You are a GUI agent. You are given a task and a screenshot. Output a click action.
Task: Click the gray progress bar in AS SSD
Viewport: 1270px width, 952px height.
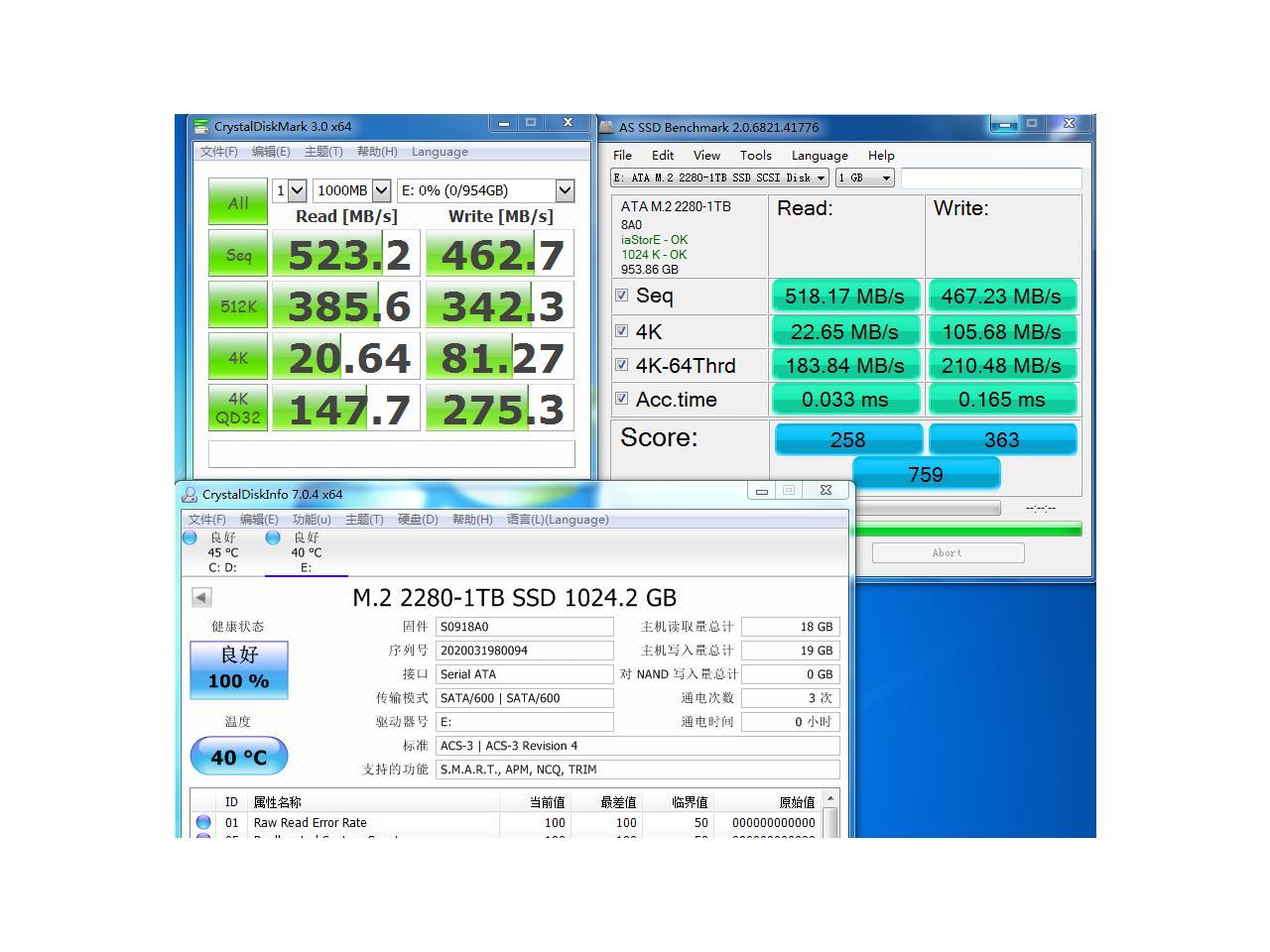[x=927, y=508]
